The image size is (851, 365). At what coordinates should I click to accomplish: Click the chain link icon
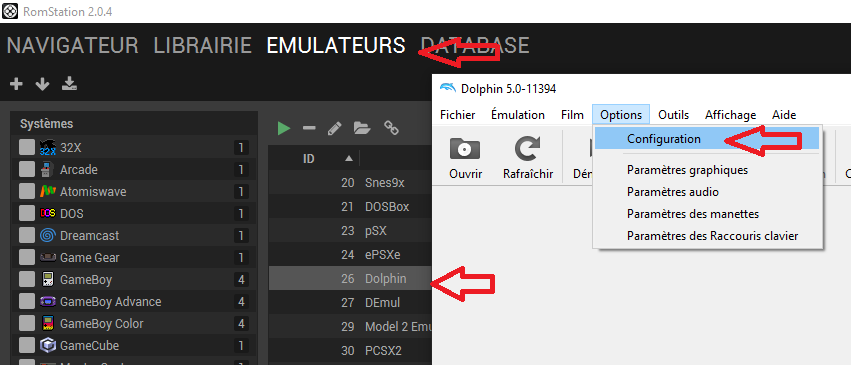[x=391, y=128]
